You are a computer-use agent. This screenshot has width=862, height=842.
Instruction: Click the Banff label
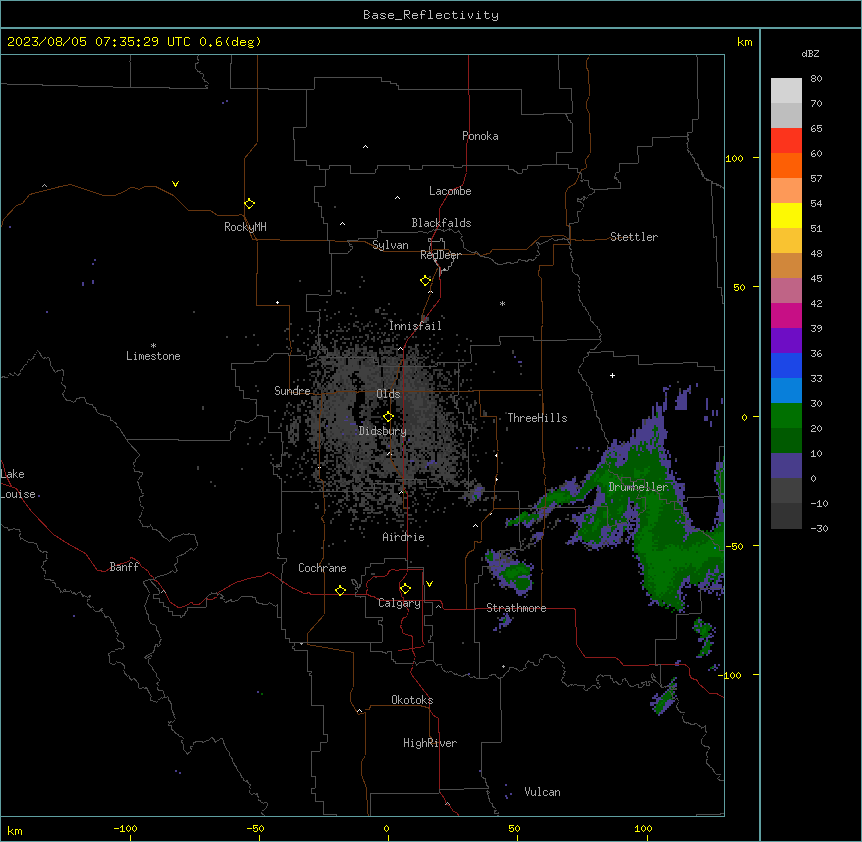click(124, 567)
